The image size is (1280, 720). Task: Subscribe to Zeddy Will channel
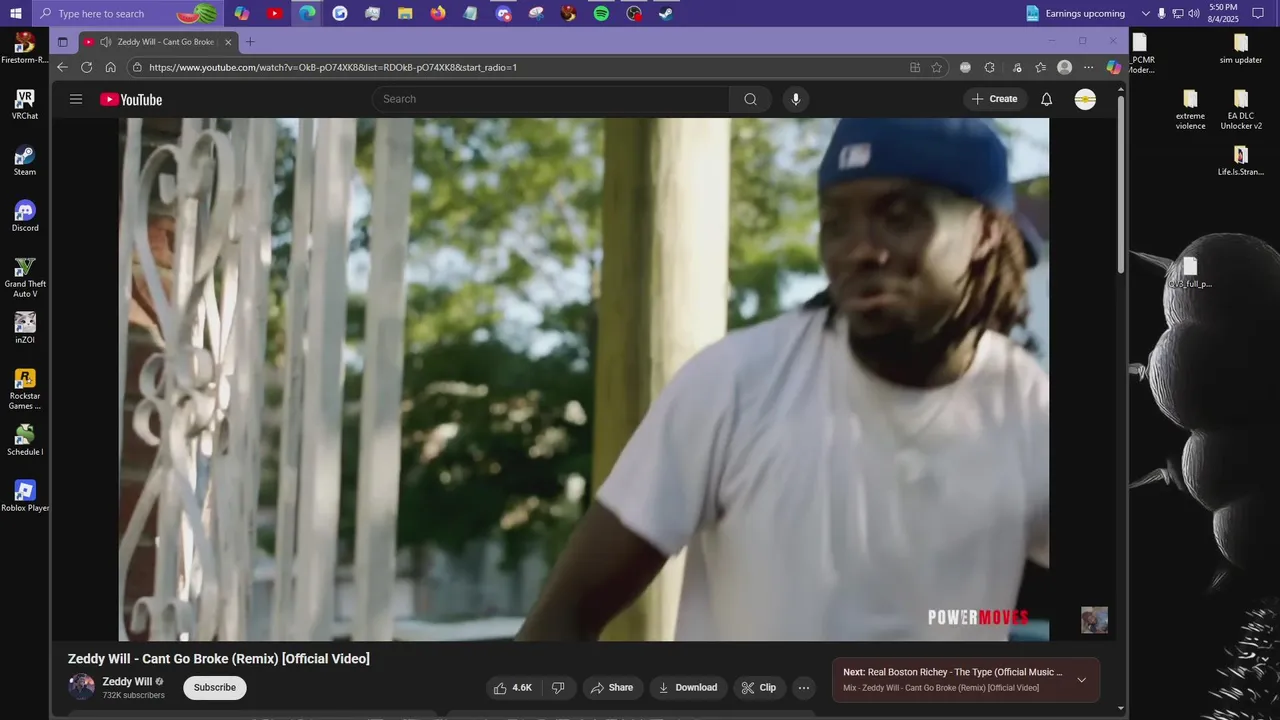coord(215,688)
